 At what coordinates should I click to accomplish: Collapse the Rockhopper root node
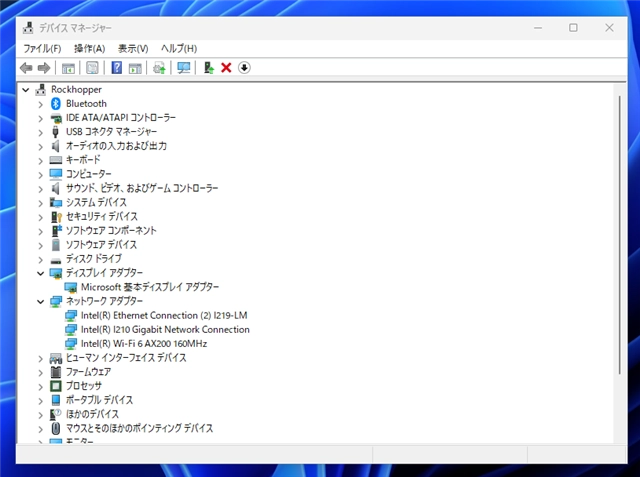pyautogui.click(x=26, y=90)
